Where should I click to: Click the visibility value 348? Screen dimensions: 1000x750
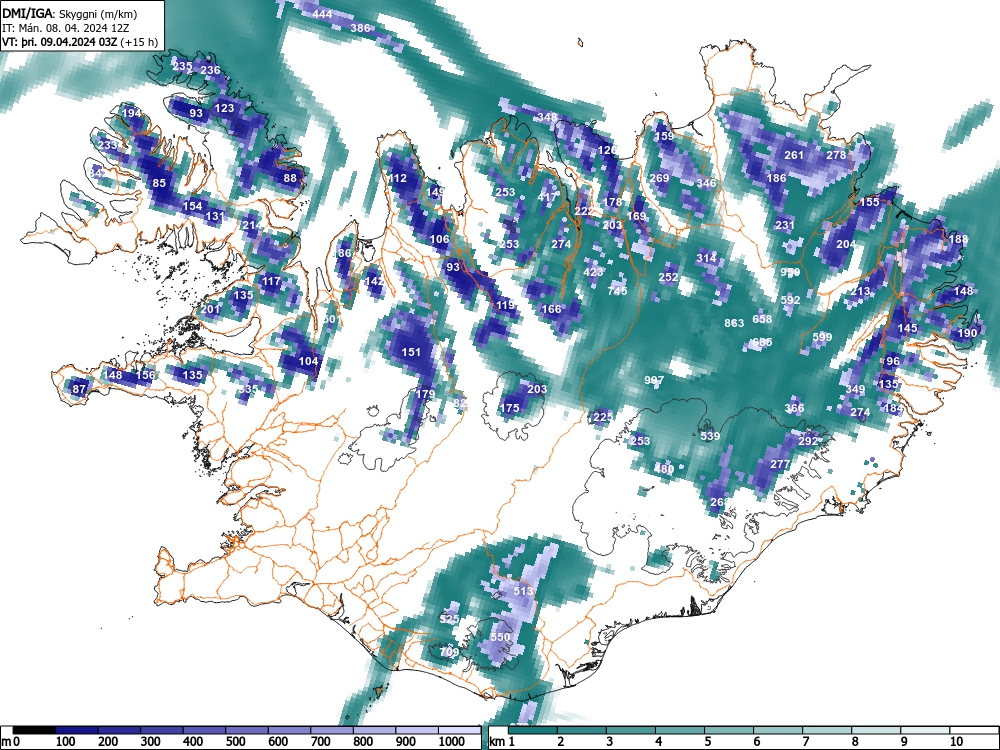[x=547, y=117]
